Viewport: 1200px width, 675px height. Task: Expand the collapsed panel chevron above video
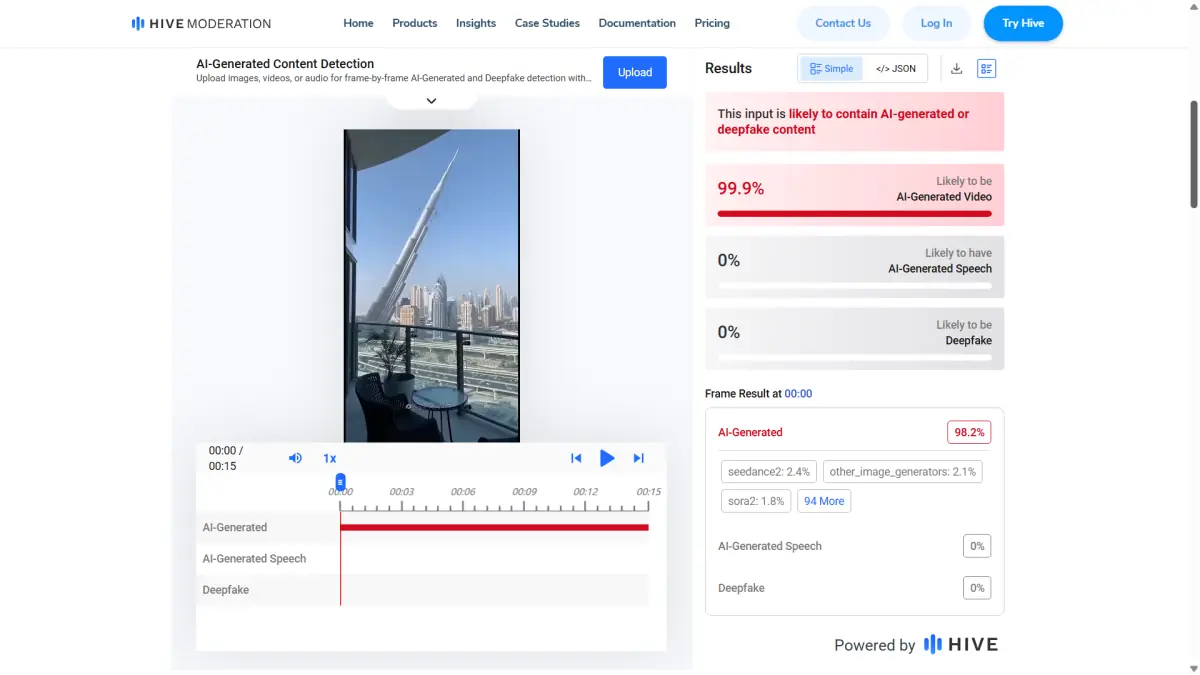coord(431,100)
